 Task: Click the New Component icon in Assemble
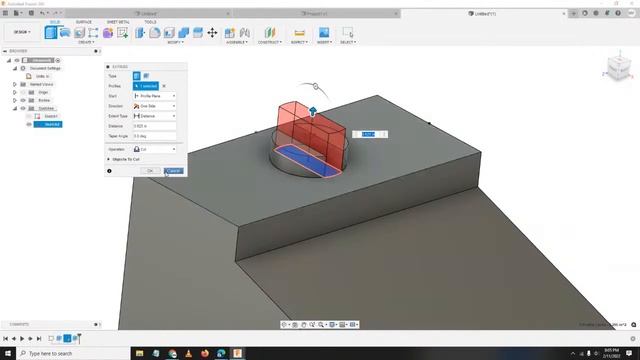(x=230, y=33)
